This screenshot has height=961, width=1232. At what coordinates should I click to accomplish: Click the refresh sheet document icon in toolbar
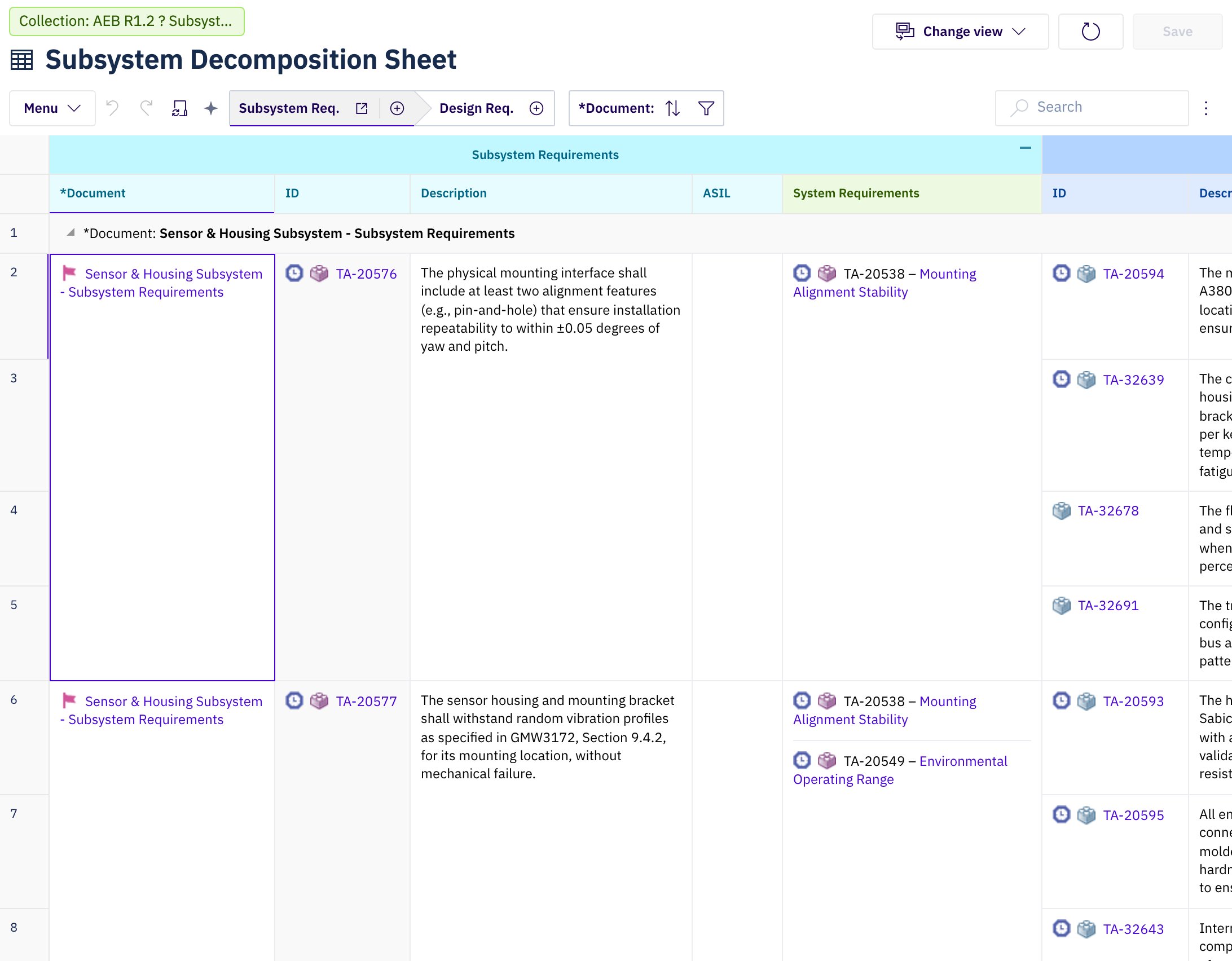tap(179, 108)
